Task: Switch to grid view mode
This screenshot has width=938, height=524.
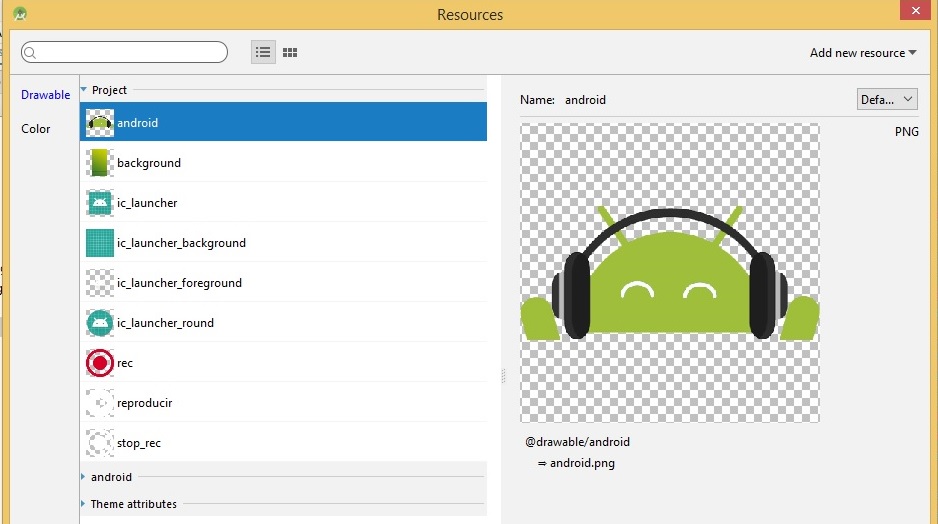Action: tap(290, 52)
